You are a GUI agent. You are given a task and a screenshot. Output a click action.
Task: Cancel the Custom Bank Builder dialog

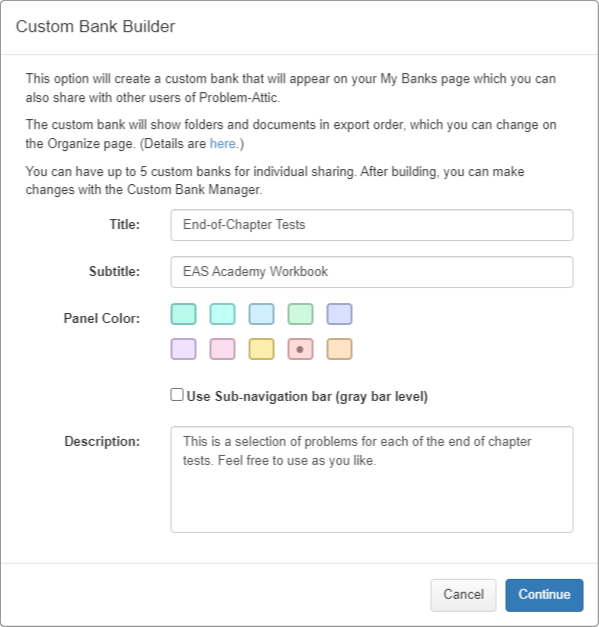pos(463,595)
